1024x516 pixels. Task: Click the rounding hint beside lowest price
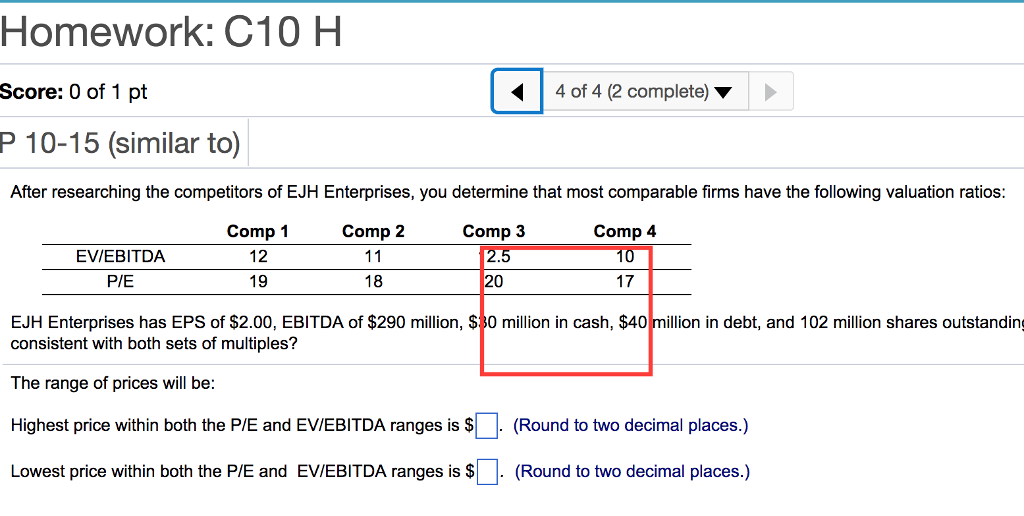point(632,471)
